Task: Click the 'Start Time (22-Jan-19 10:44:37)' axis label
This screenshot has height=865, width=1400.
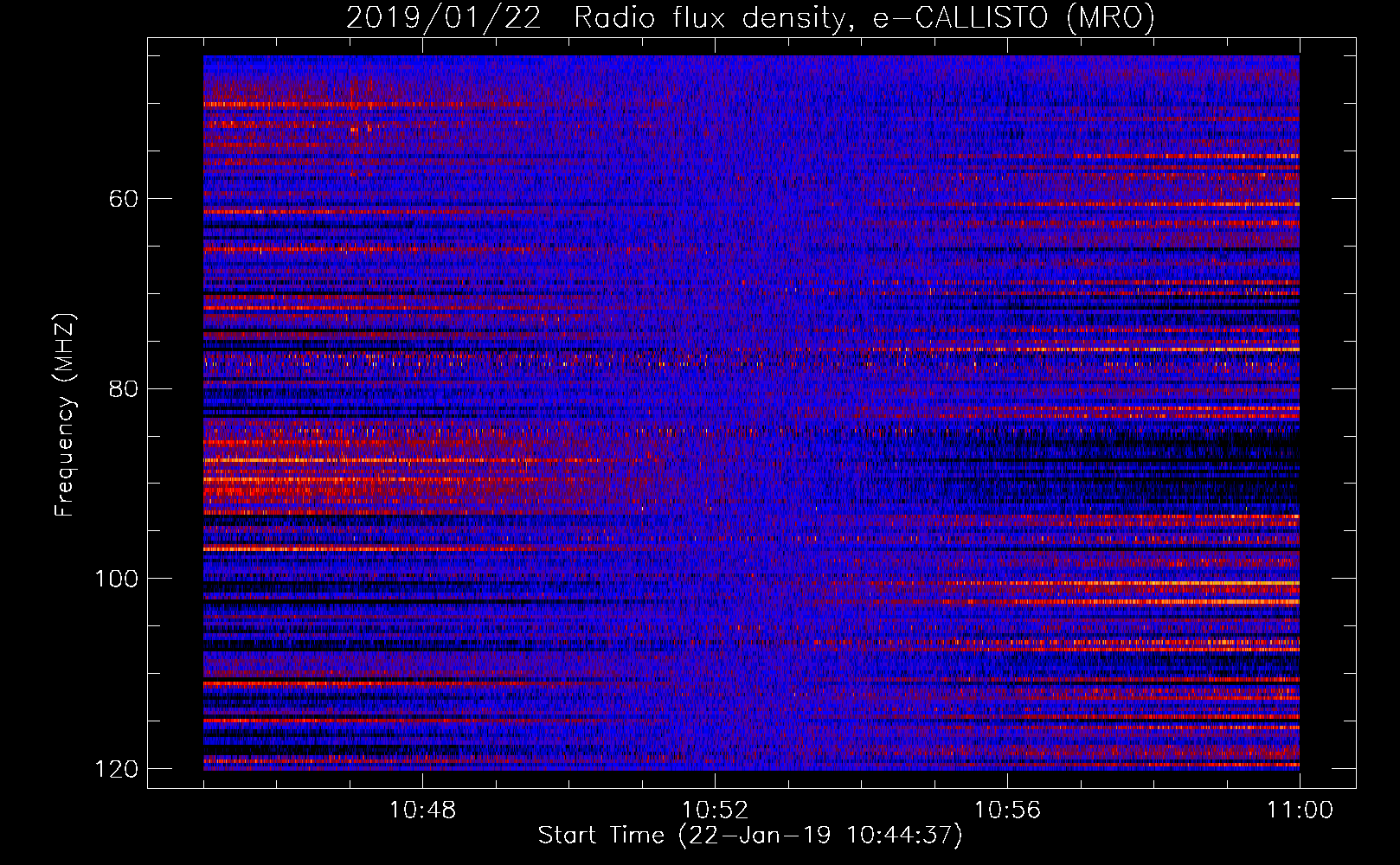Action: (750, 836)
